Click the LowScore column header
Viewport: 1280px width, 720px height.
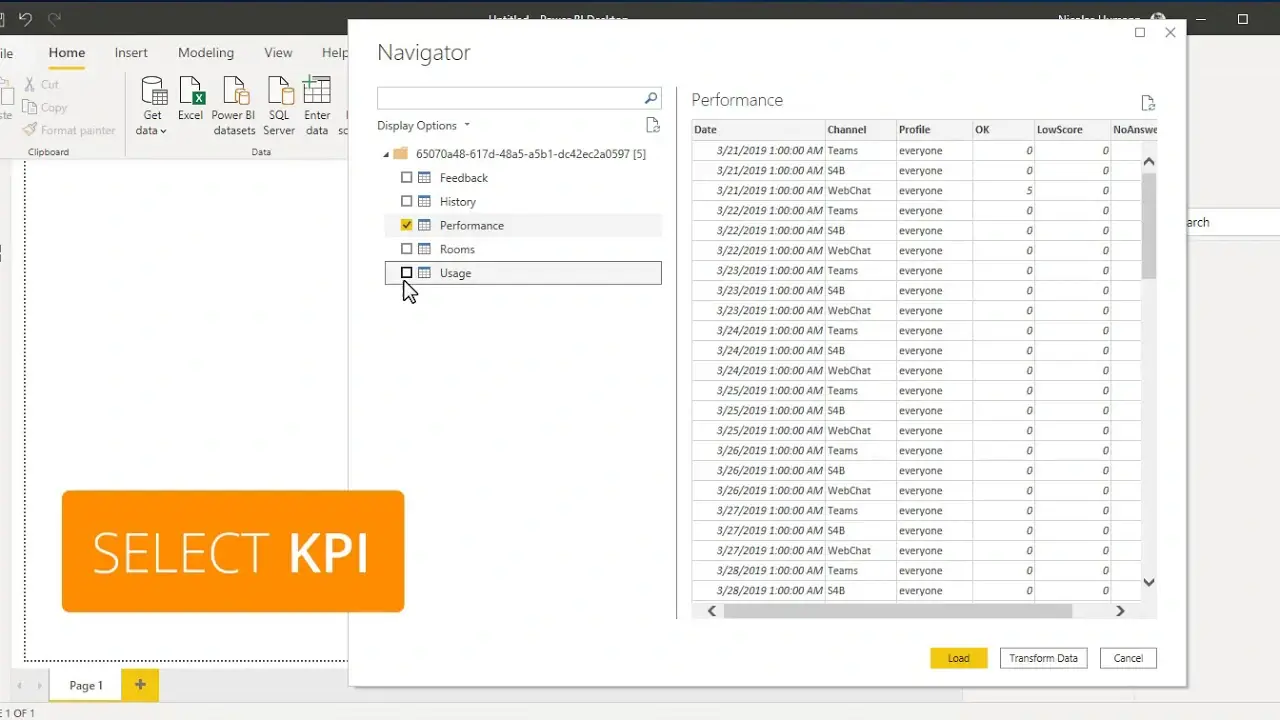1072,129
